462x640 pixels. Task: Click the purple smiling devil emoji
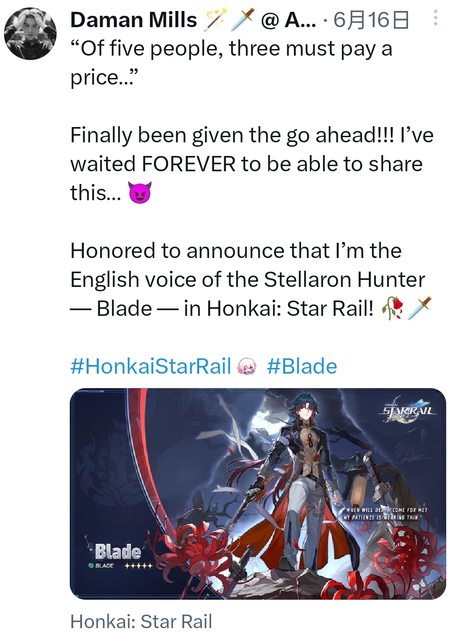coord(140,193)
